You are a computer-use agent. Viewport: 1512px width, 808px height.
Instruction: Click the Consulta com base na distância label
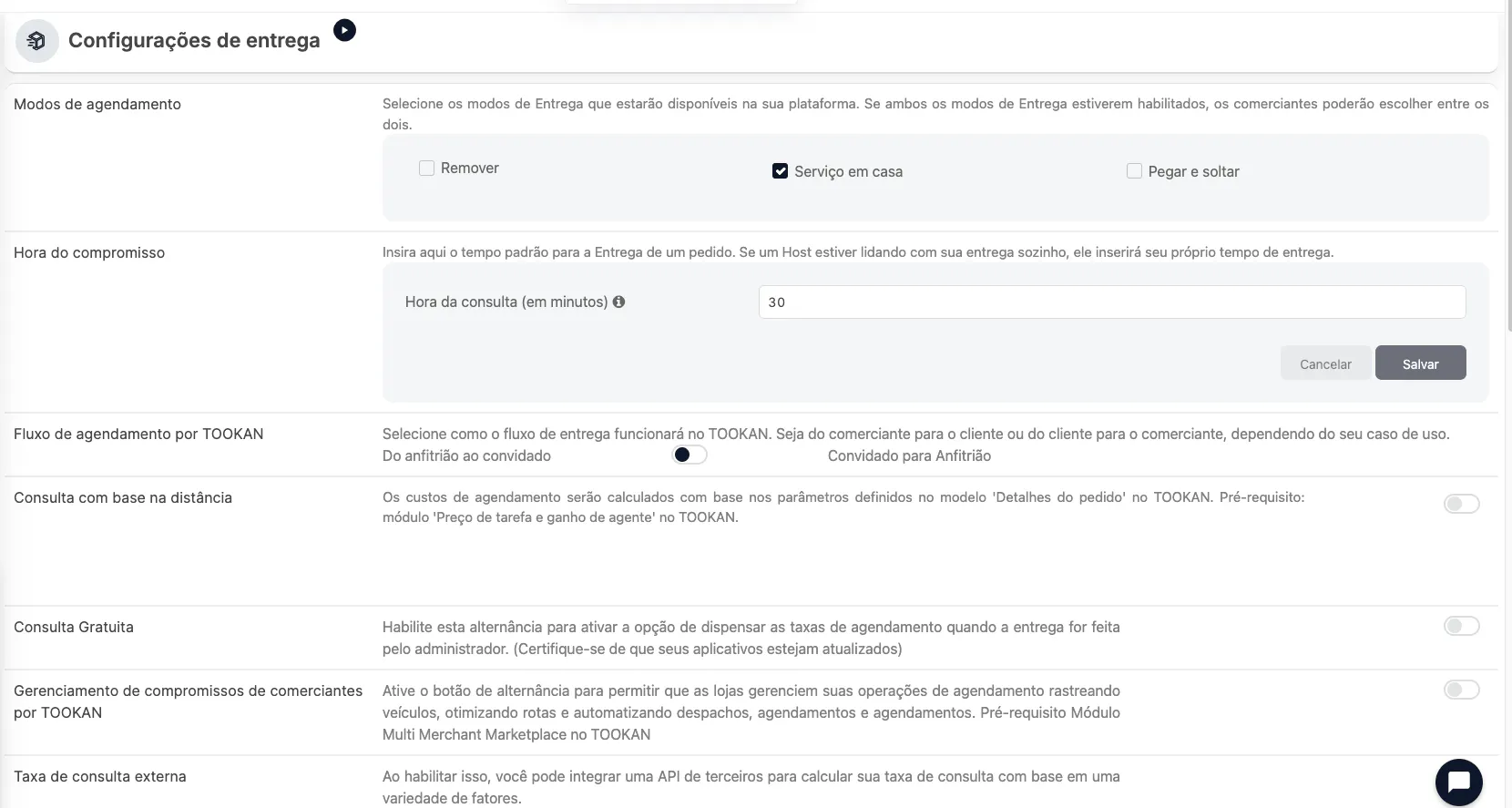coord(123,497)
